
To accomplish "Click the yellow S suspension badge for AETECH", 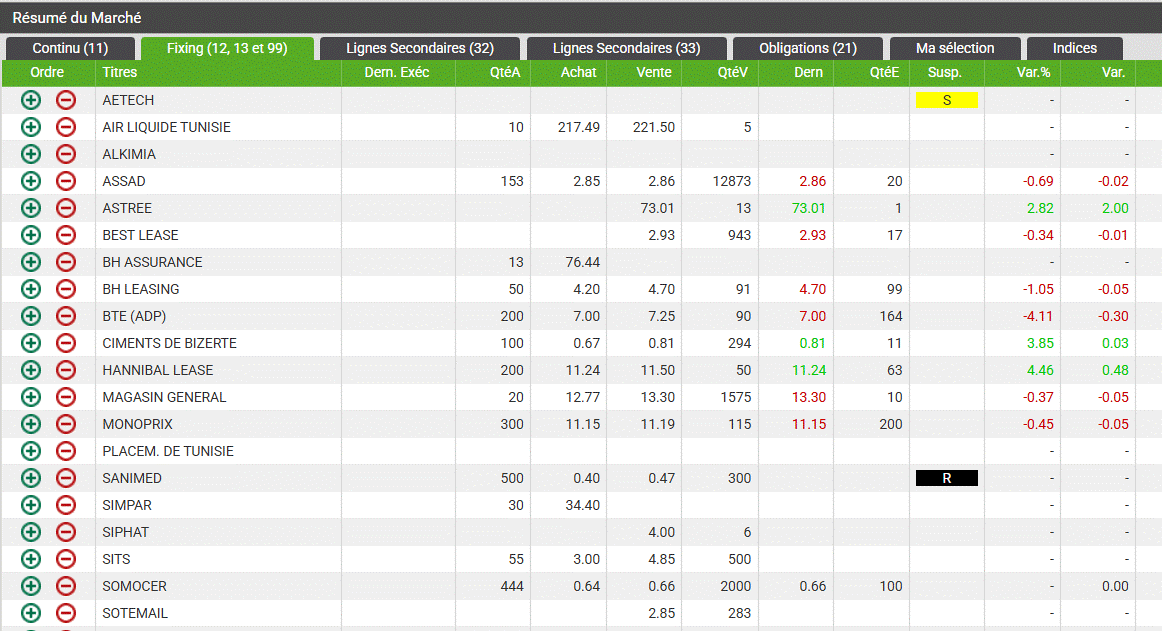I will coord(946,100).
